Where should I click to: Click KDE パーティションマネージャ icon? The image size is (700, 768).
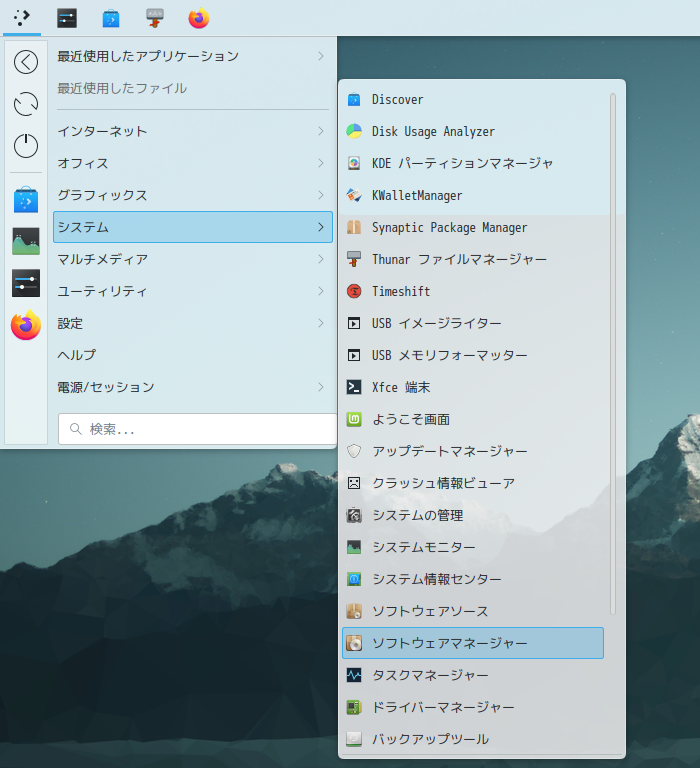pyautogui.click(x=354, y=163)
